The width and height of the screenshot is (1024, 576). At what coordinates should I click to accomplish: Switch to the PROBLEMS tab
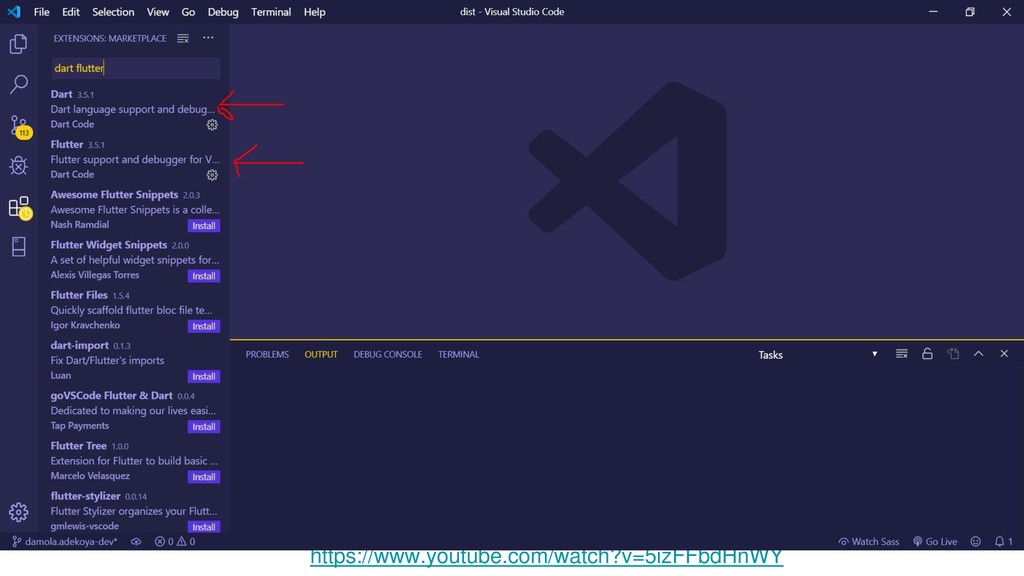pyautogui.click(x=267, y=354)
